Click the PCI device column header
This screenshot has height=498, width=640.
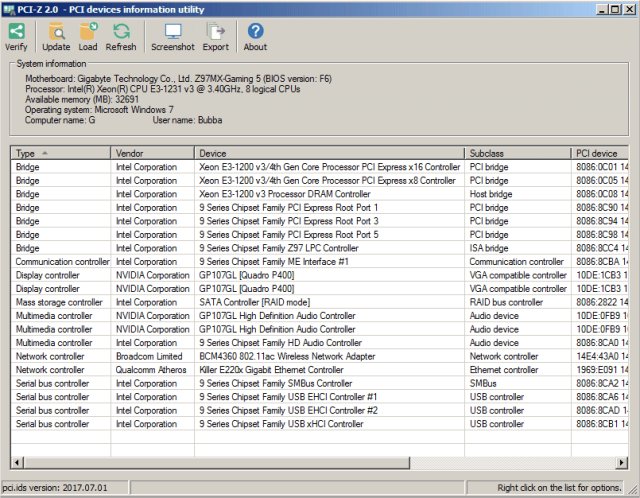[599, 153]
